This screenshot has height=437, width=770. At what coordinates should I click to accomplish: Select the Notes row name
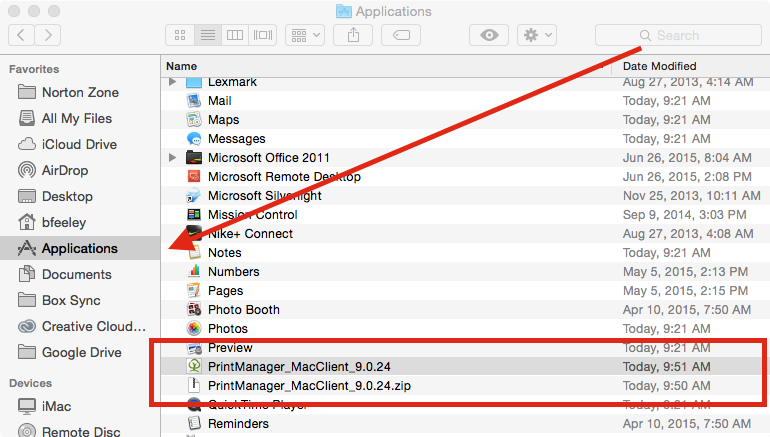(x=225, y=253)
